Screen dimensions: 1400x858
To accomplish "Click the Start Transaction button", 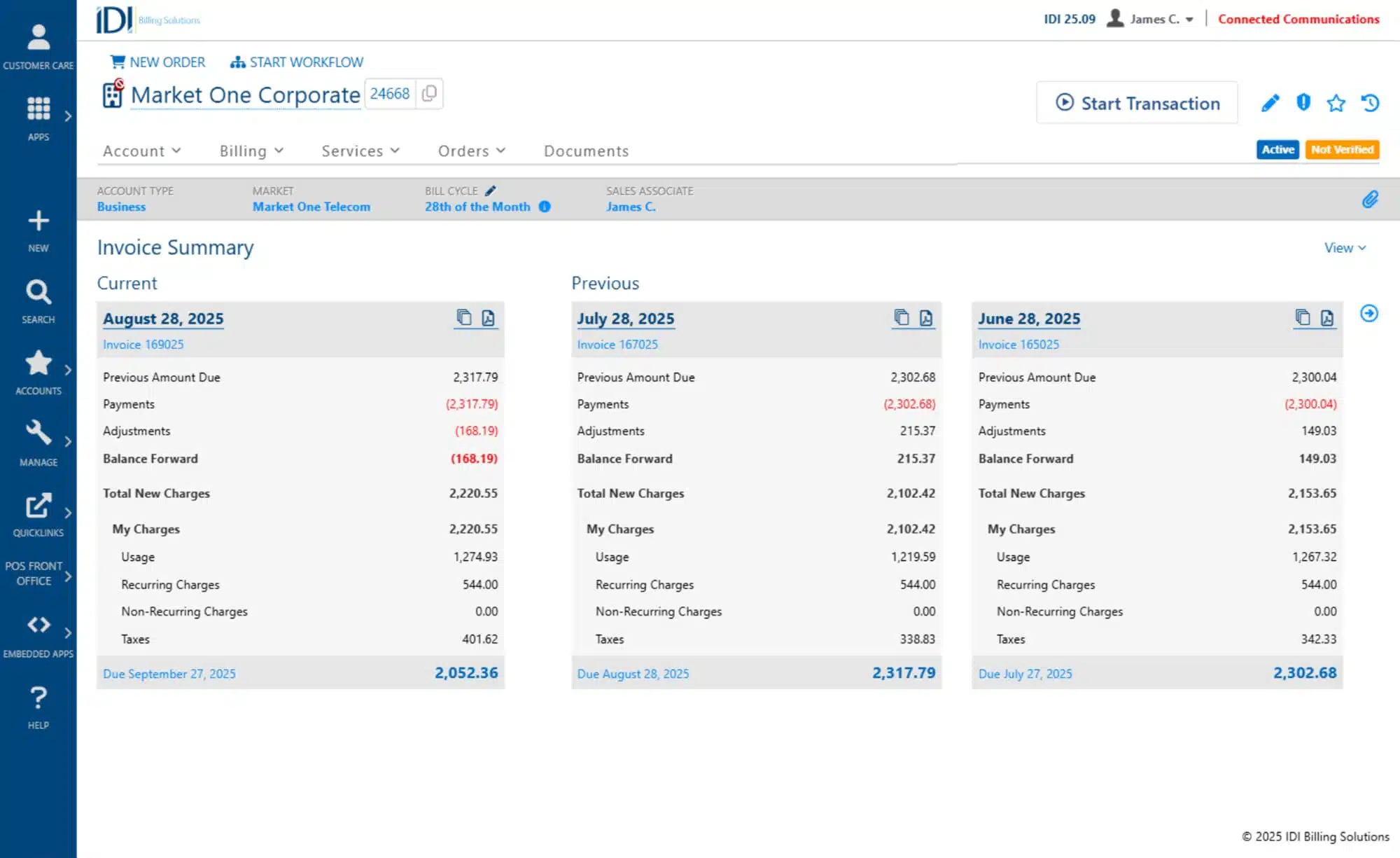I will point(1137,103).
